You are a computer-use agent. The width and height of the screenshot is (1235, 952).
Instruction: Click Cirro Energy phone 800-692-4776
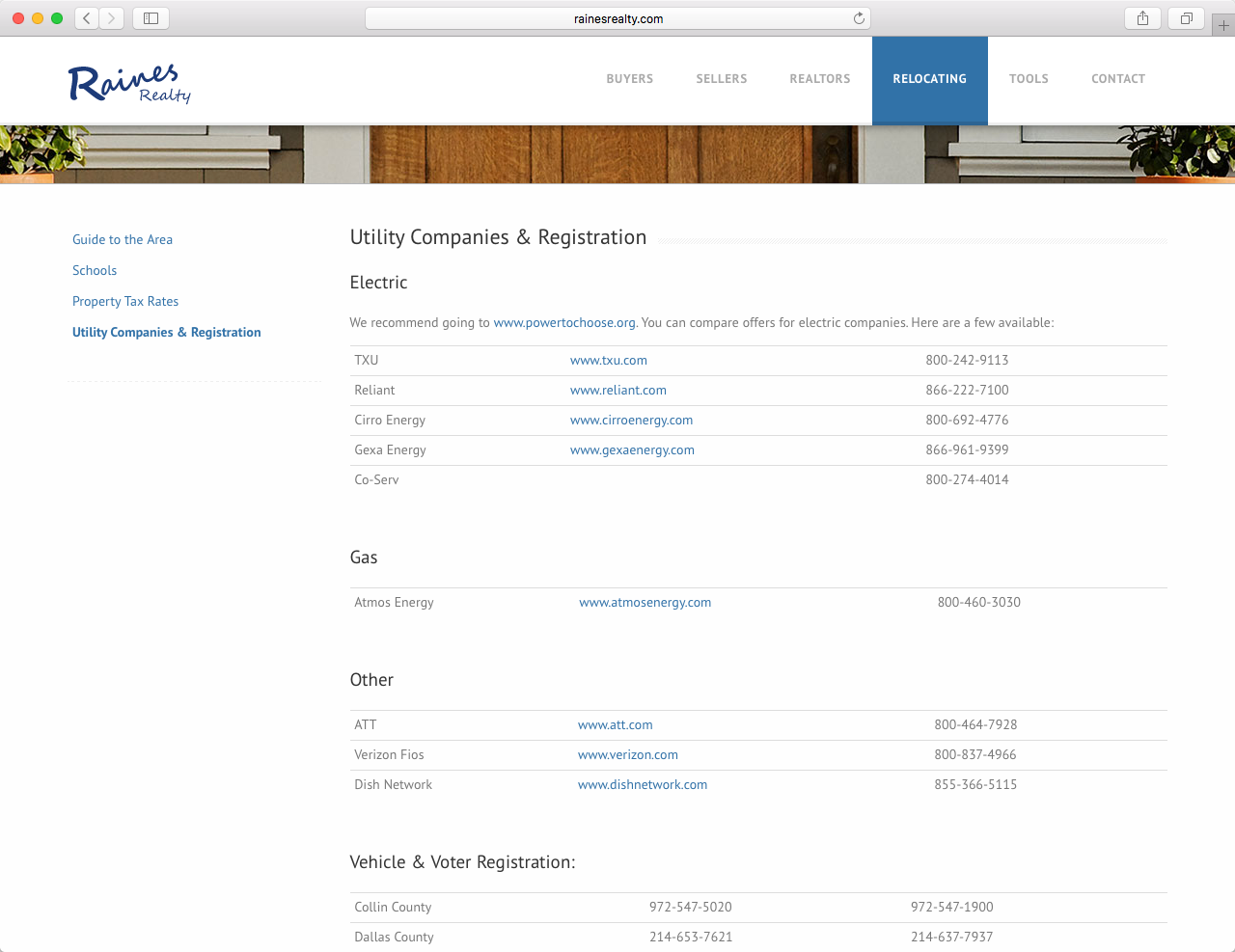coord(967,420)
